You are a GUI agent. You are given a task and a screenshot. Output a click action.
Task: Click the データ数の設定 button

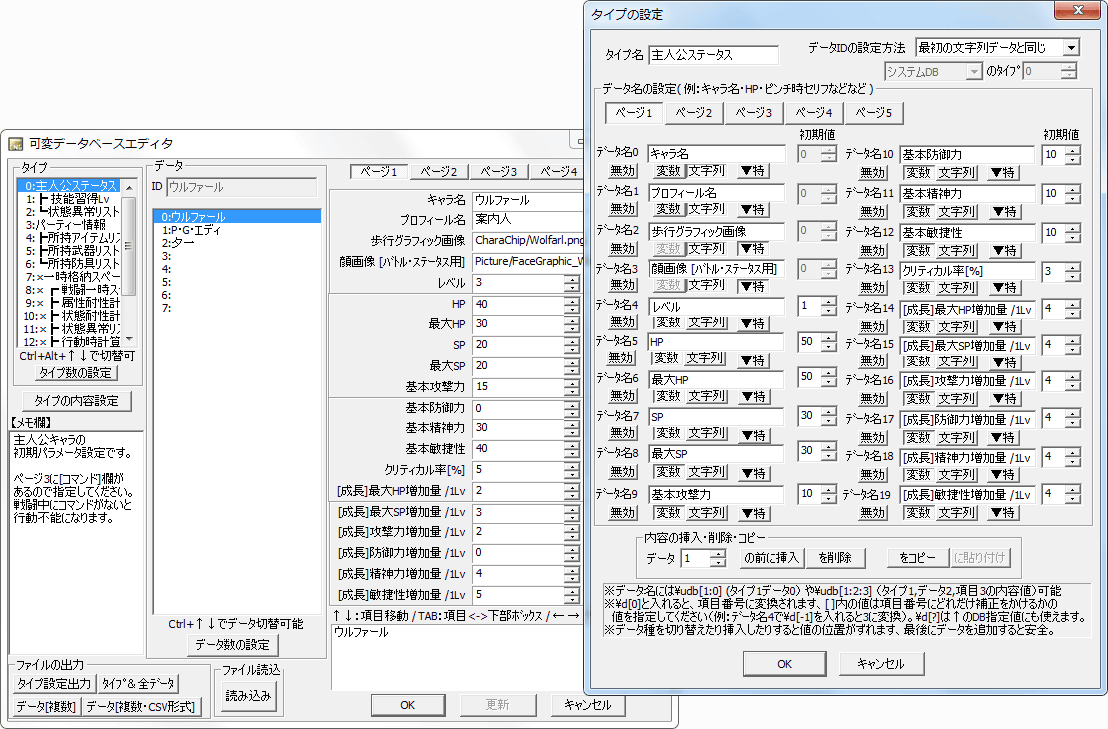231,644
